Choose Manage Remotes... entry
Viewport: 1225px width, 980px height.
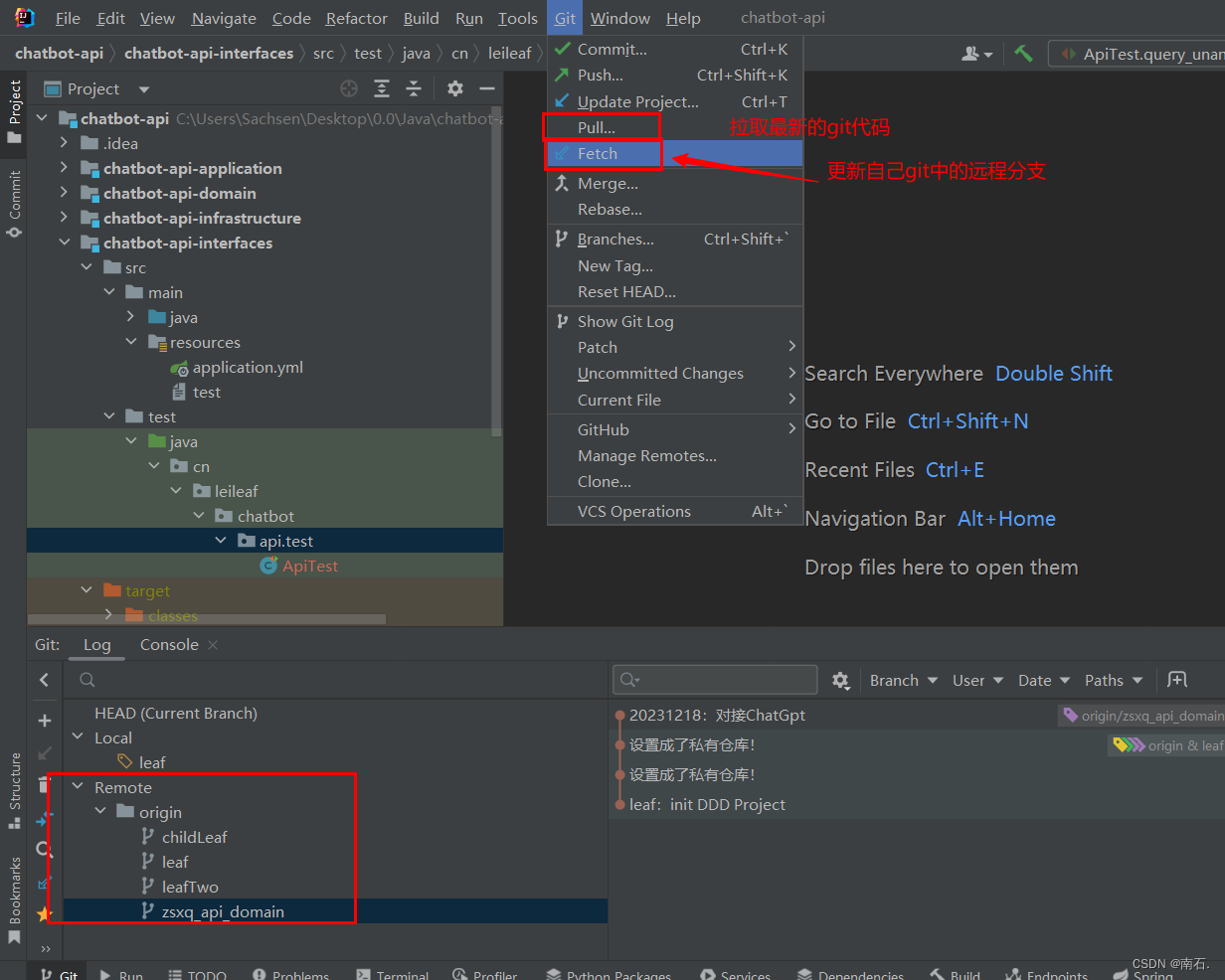coord(675,455)
